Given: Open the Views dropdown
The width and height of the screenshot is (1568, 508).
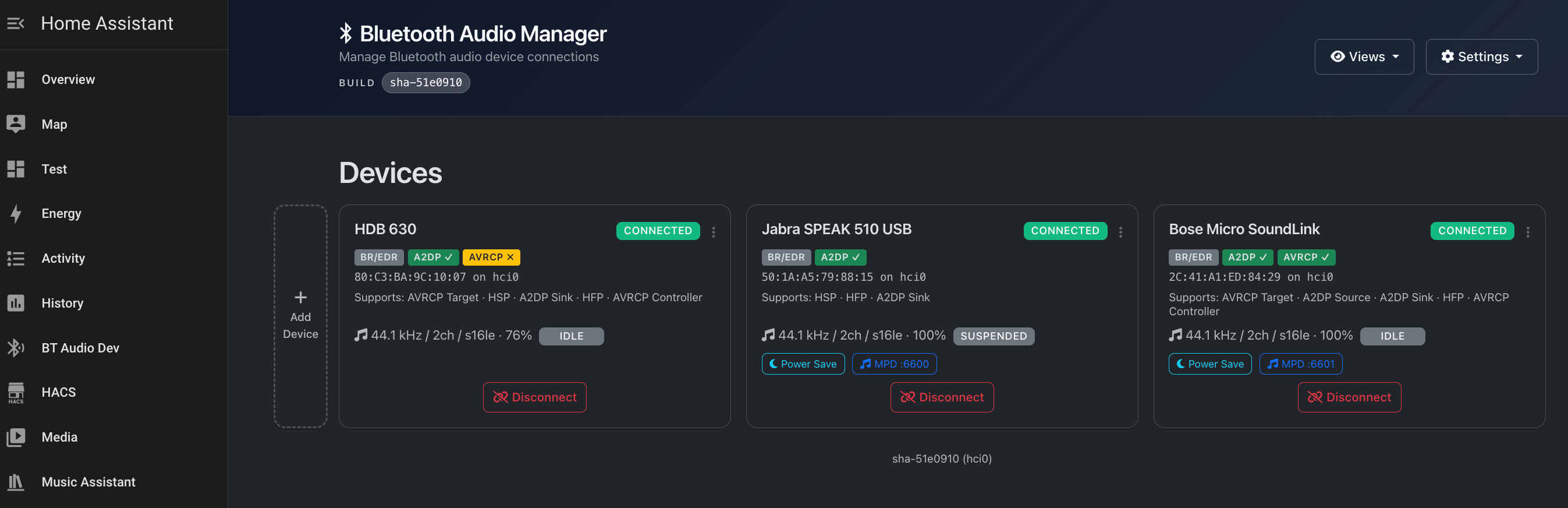Looking at the screenshot, I should pyautogui.click(x=1364, y=57).
